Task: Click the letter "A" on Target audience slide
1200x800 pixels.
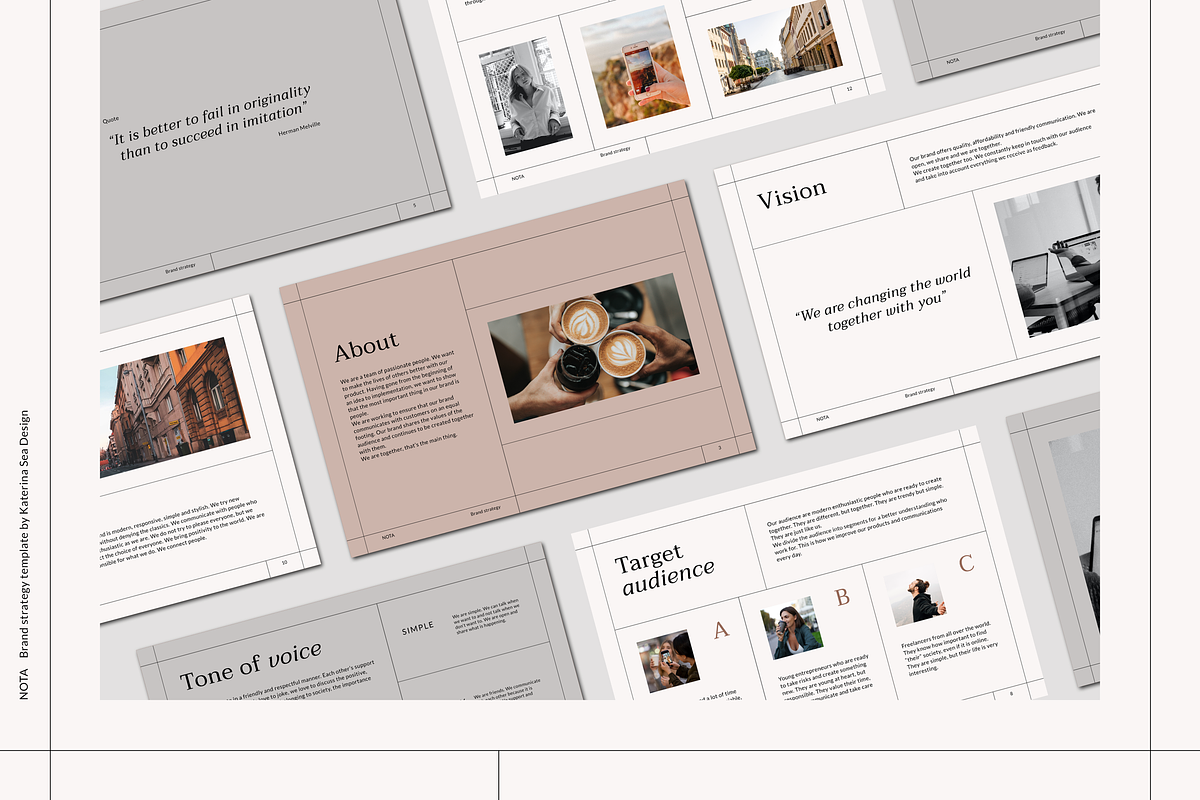Action: 721,629
